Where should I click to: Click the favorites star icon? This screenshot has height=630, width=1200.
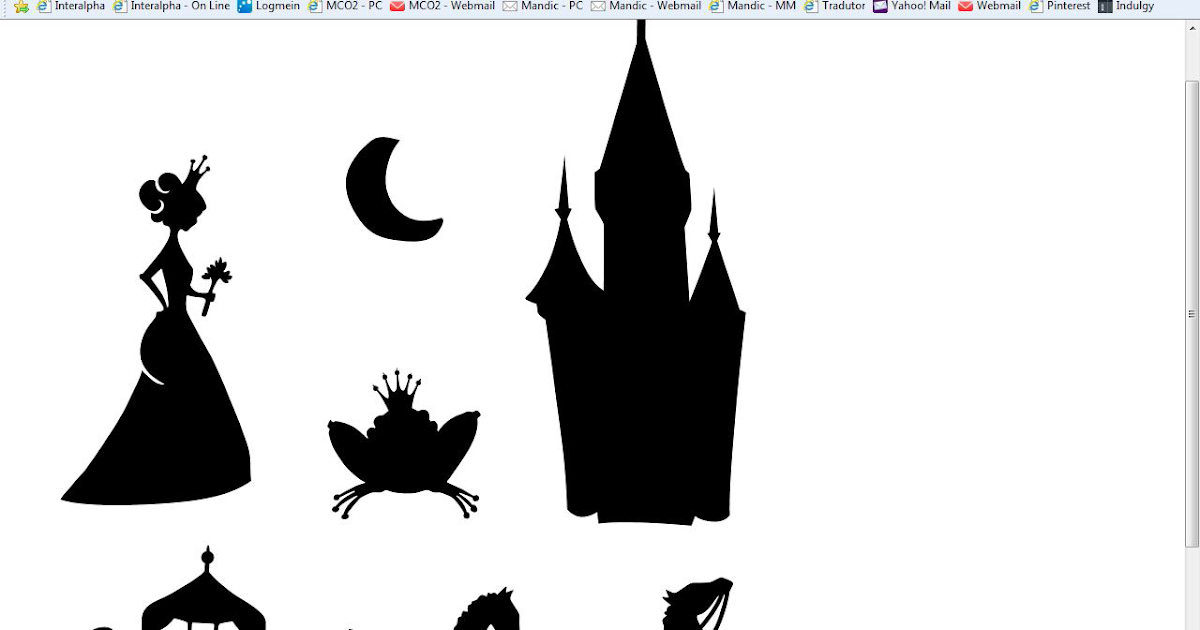[21, 6]
